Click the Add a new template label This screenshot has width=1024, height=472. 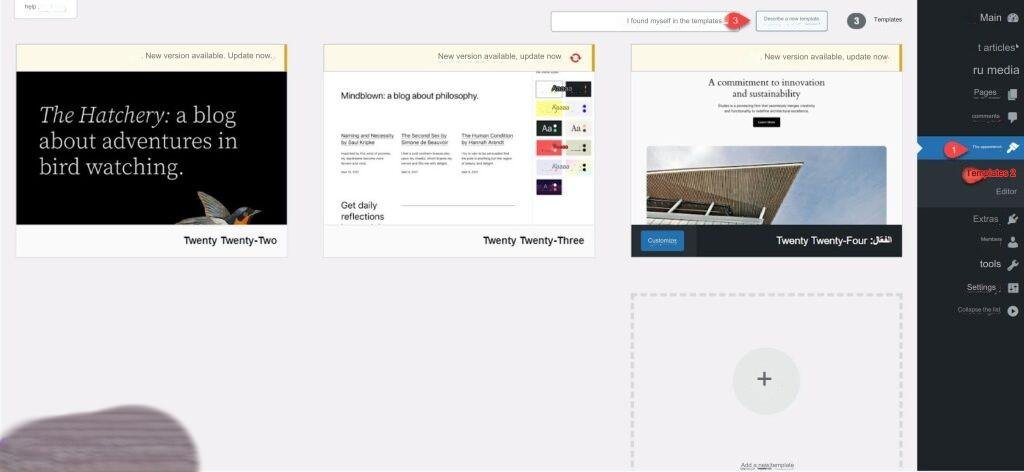(x=767, y=465)
